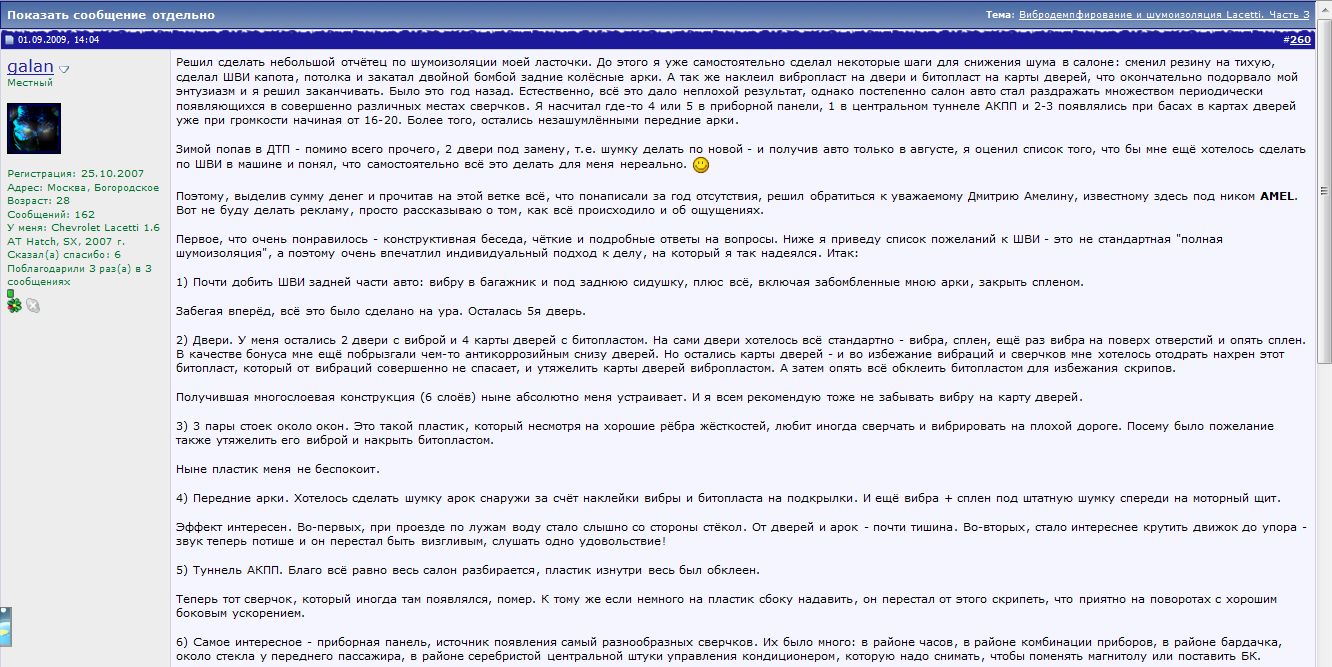Click the green reputation bar indicator
The height and width of the screenshot is (667, 1332).
pyautogui.click(x=10, y=294)
